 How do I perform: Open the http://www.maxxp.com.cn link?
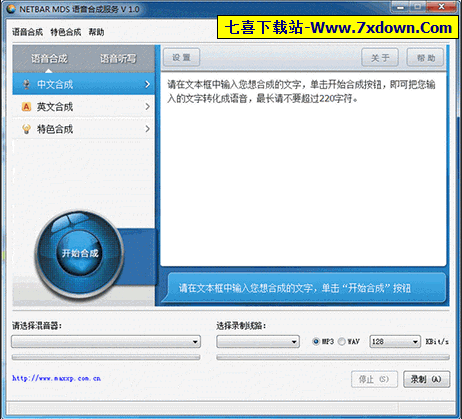point(56,378)
